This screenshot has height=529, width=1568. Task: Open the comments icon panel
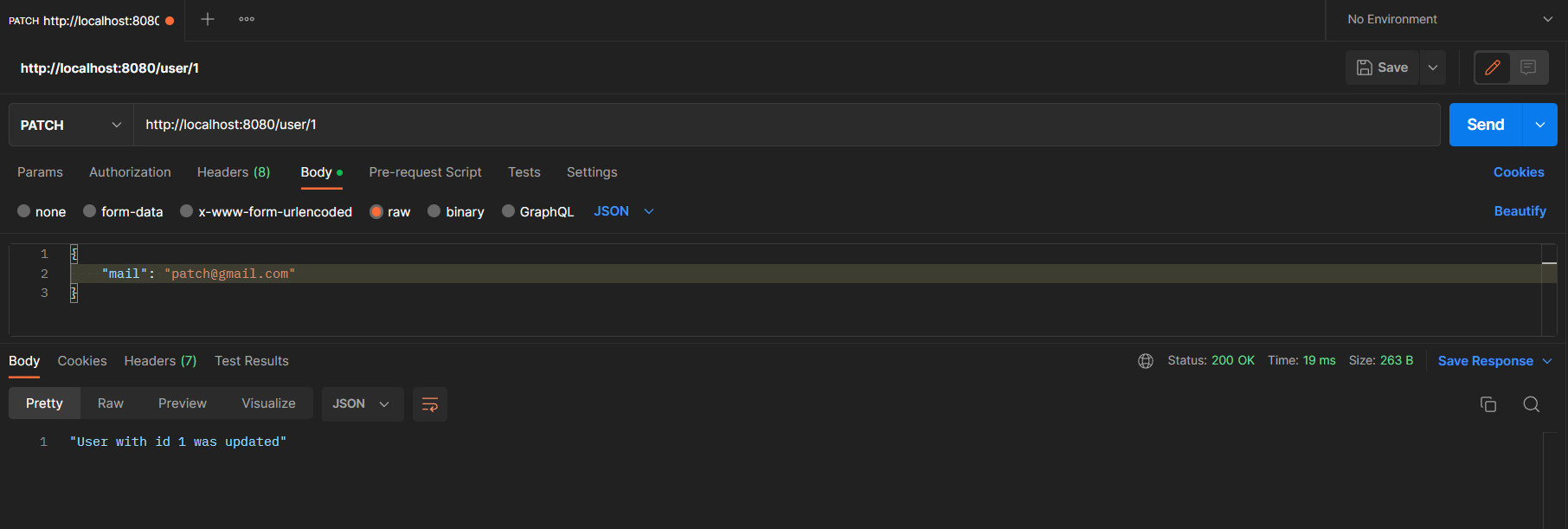[x=1528, y=68]
